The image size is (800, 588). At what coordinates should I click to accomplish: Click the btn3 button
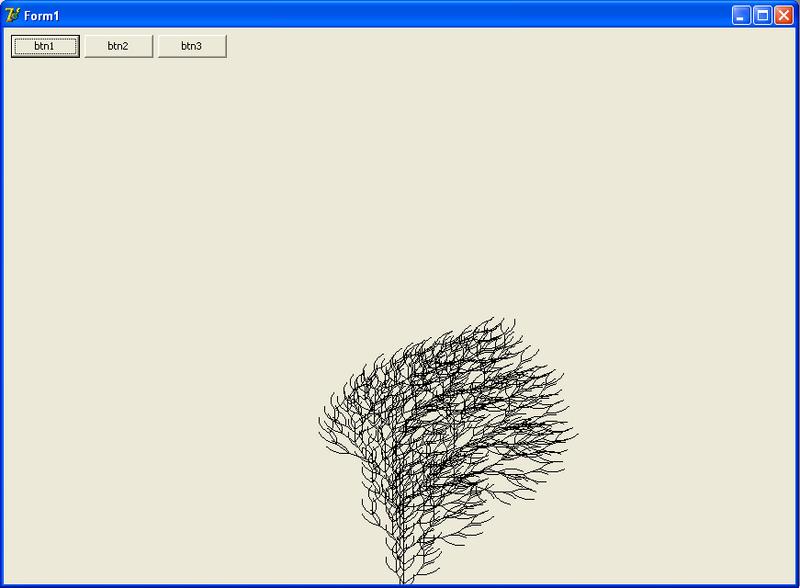click(192, 46)
